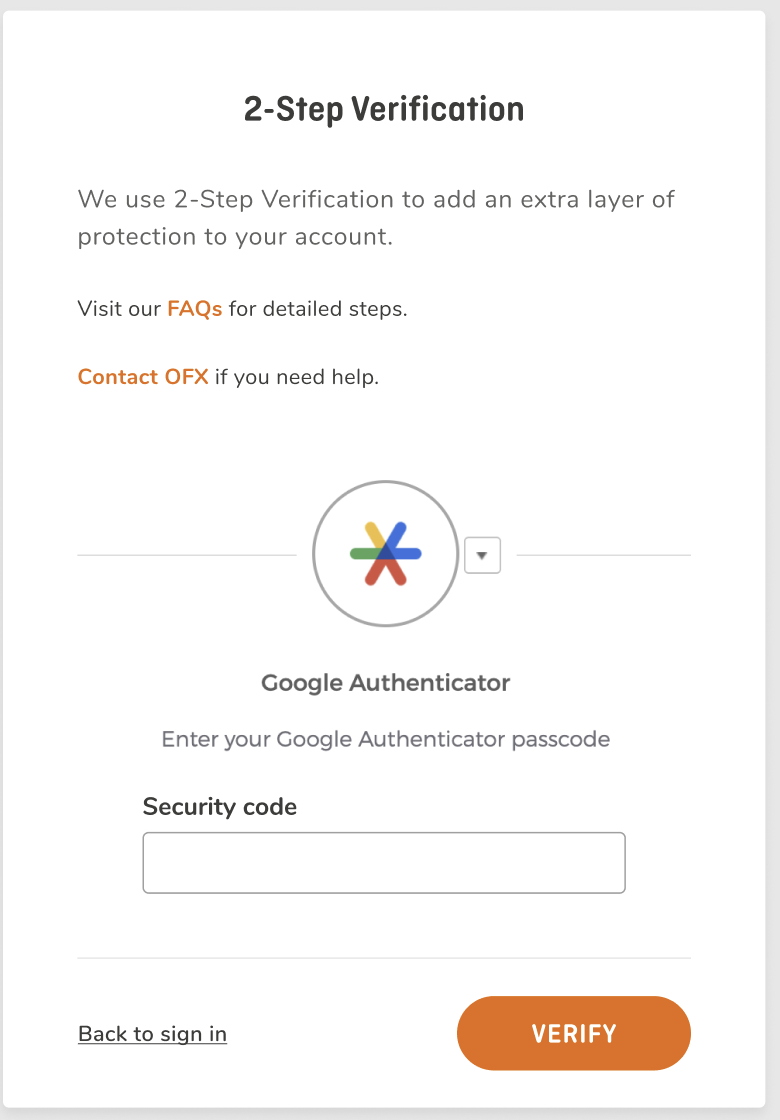This screenshot has width=780, height=1120.
Task: Click Enter your Google Authenticator passcode text
Action: point(385,740)
